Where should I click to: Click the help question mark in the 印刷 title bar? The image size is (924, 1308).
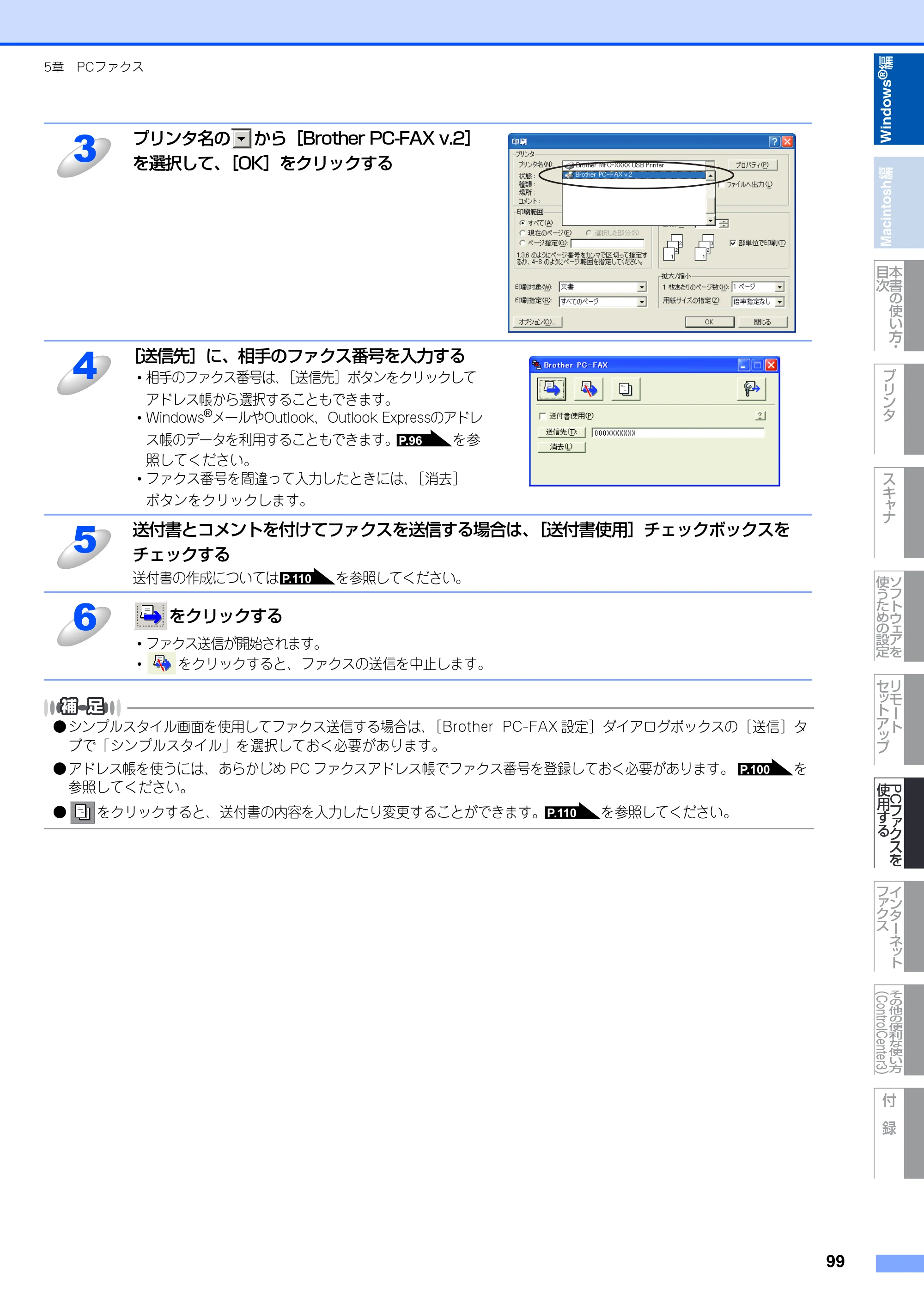click(x=774, y=141)
